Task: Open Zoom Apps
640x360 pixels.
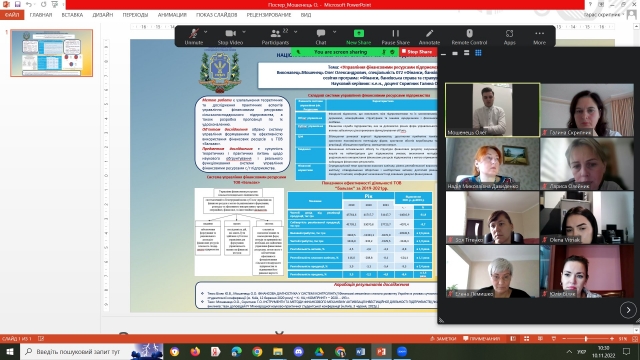Action: click(509, 37)
